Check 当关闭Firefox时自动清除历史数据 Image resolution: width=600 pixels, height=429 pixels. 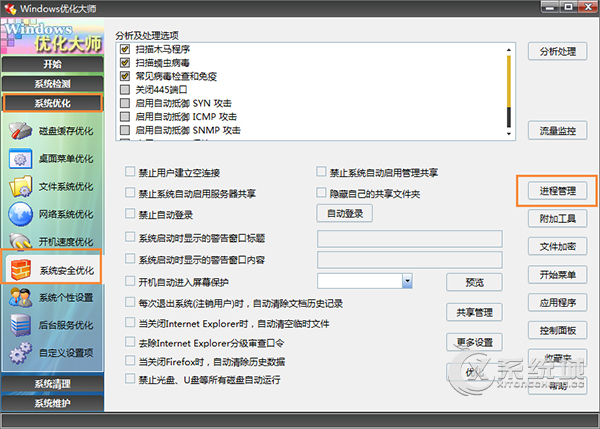130,360
